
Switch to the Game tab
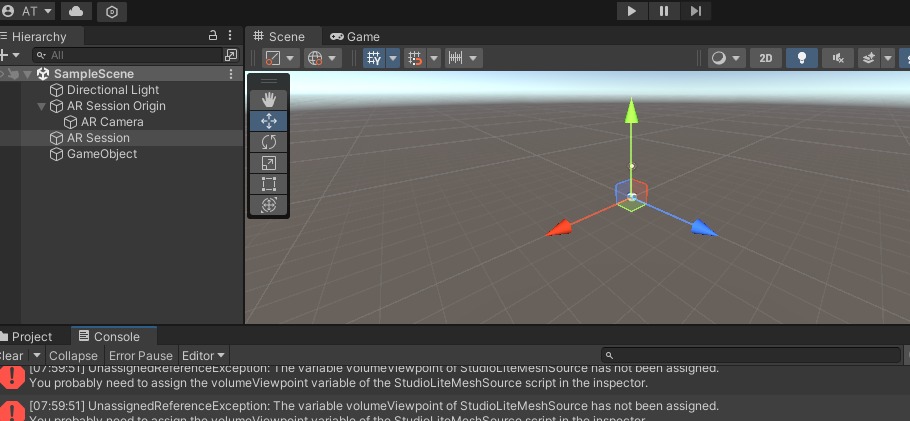(x=355, y=36)
